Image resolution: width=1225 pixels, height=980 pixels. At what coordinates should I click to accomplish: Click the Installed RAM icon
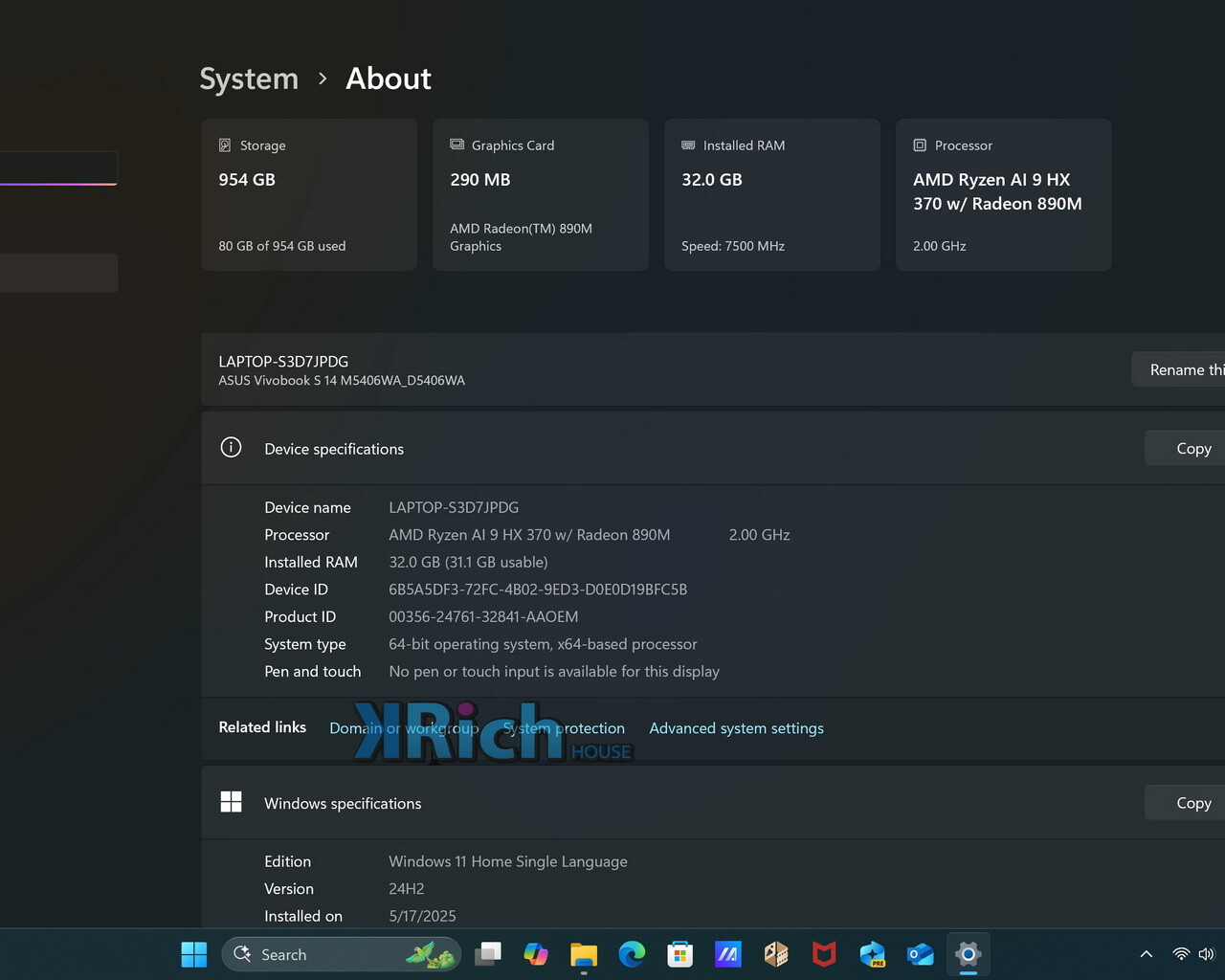pyautogui.click(x=688, y=145)
